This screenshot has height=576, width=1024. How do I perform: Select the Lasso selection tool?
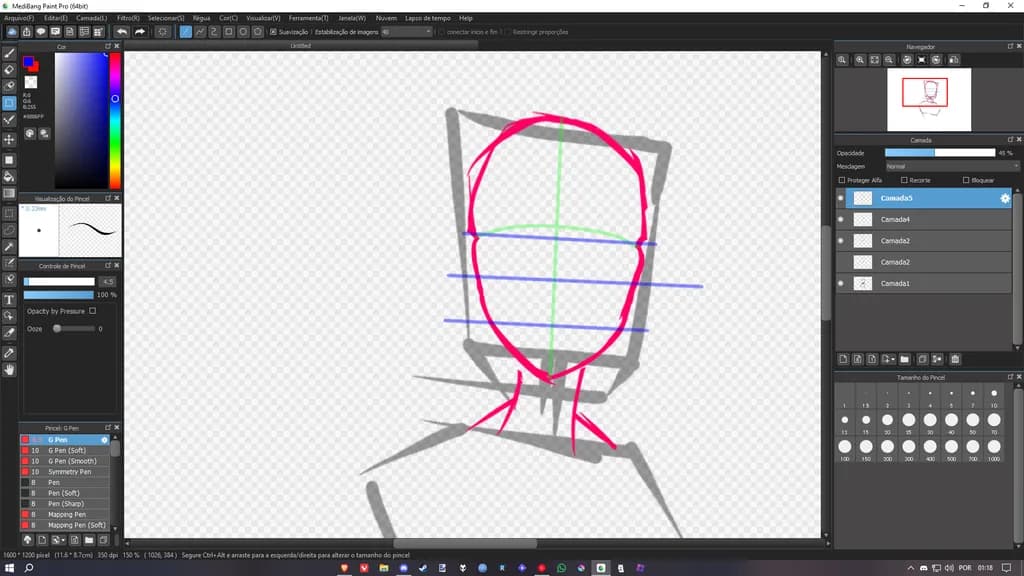click(9, 230)
